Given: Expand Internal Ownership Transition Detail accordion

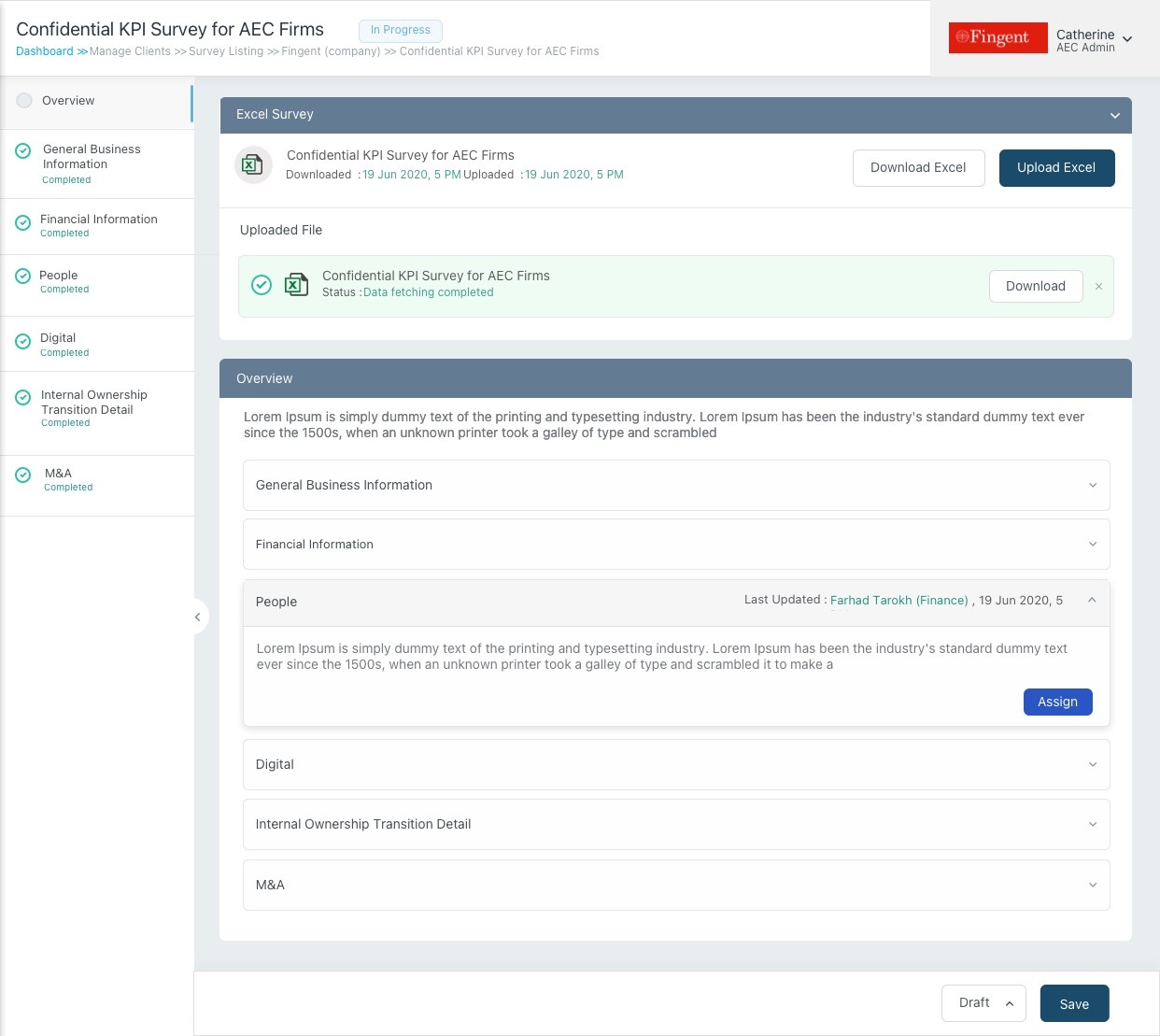Looking at the screenshot, I should (676, 824).
